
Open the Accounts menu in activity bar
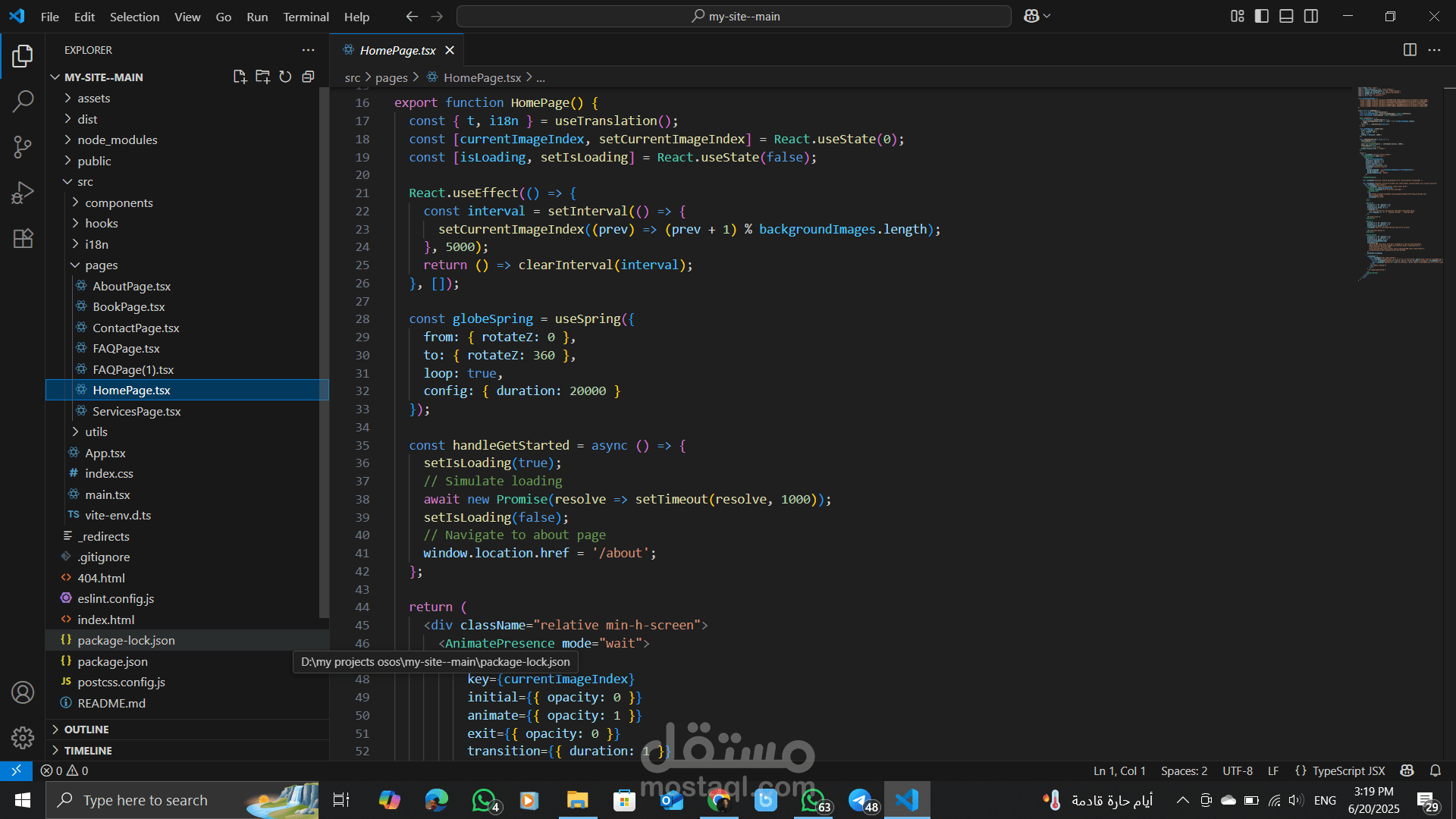(x=23, y=692)
